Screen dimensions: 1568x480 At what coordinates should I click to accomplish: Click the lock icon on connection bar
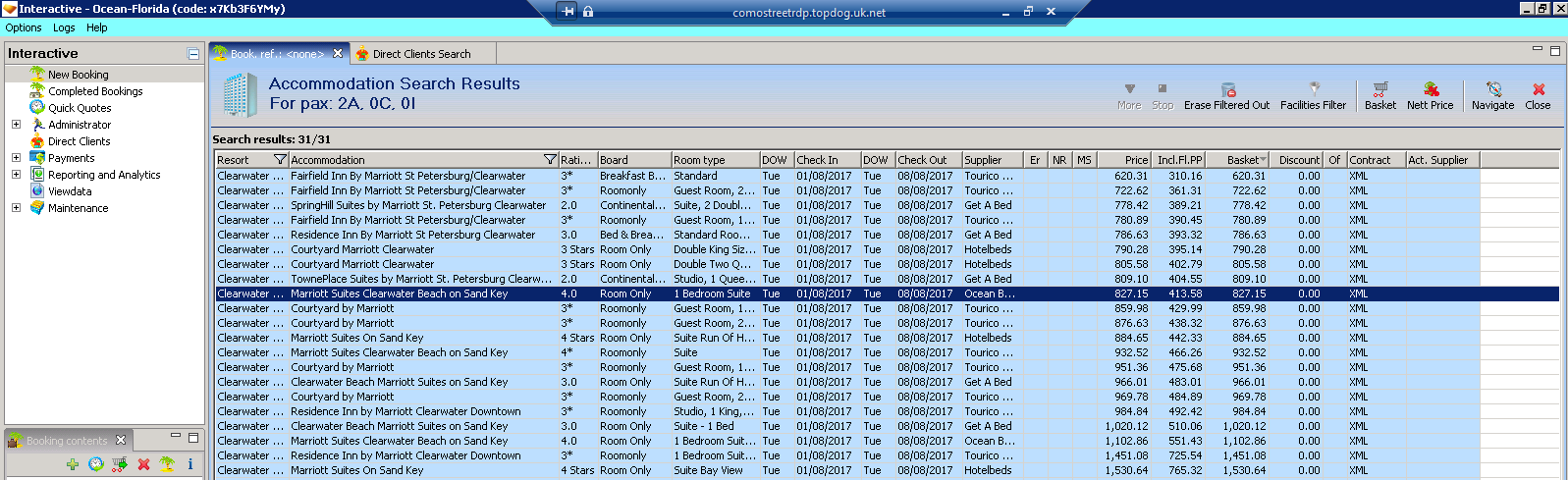[588, 12]
